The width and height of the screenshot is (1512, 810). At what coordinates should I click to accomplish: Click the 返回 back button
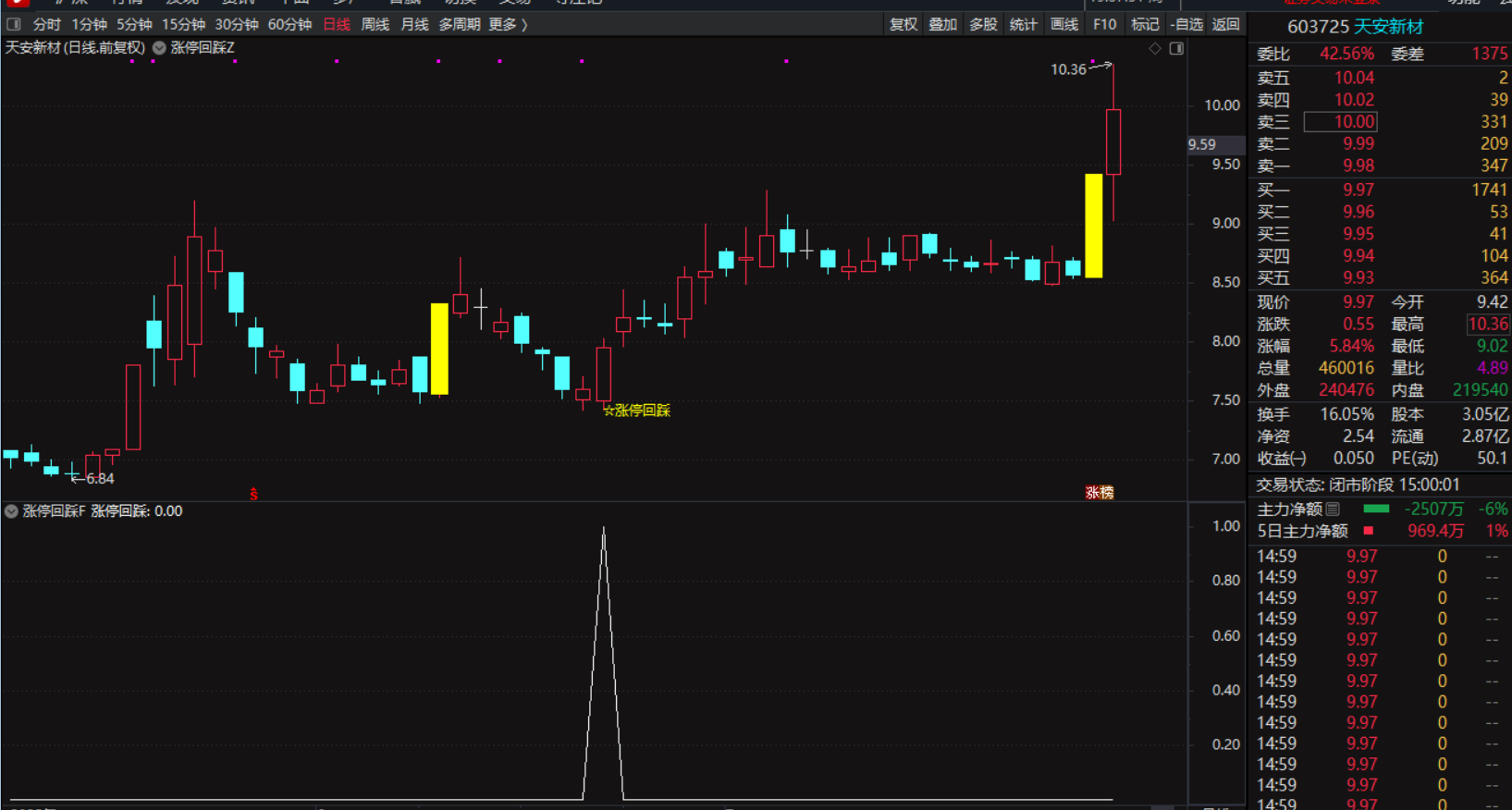pyautogui.click(x=1225, y=24)
